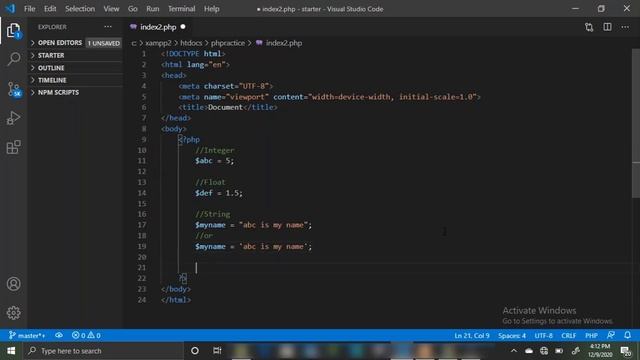Image resolution: width=640 pixels, height=360 pixels.
Task: Open the Extensions view icon
Action: click(x=13, y=147)
